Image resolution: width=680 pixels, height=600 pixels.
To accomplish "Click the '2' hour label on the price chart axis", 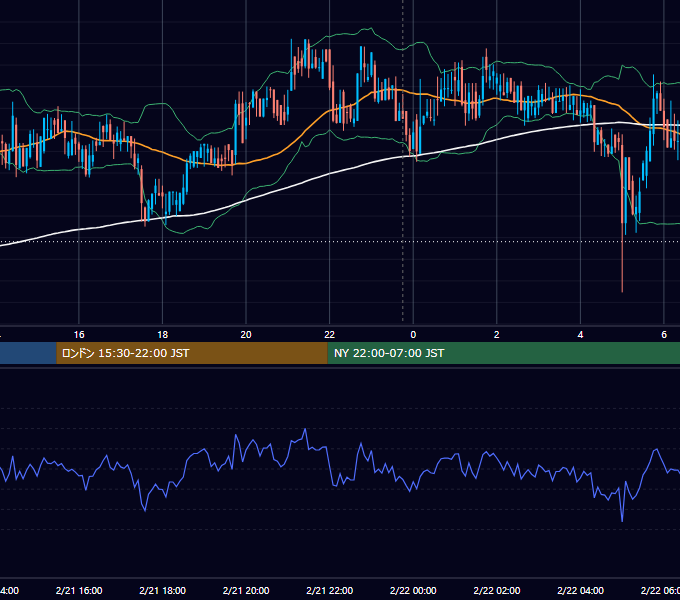I will click(x=497, y=335).
